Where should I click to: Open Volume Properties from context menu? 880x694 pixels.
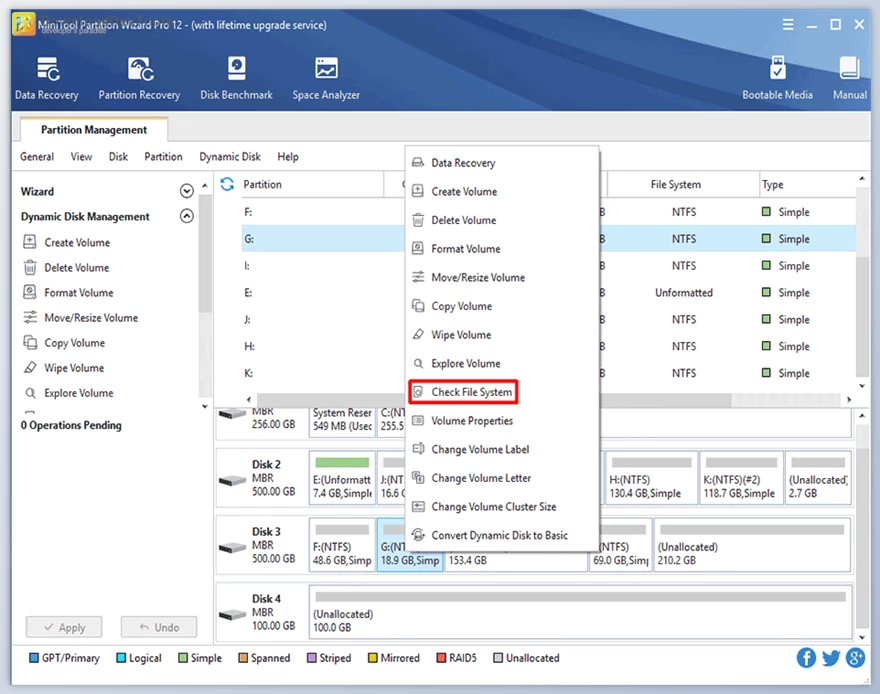click(502, 420)
